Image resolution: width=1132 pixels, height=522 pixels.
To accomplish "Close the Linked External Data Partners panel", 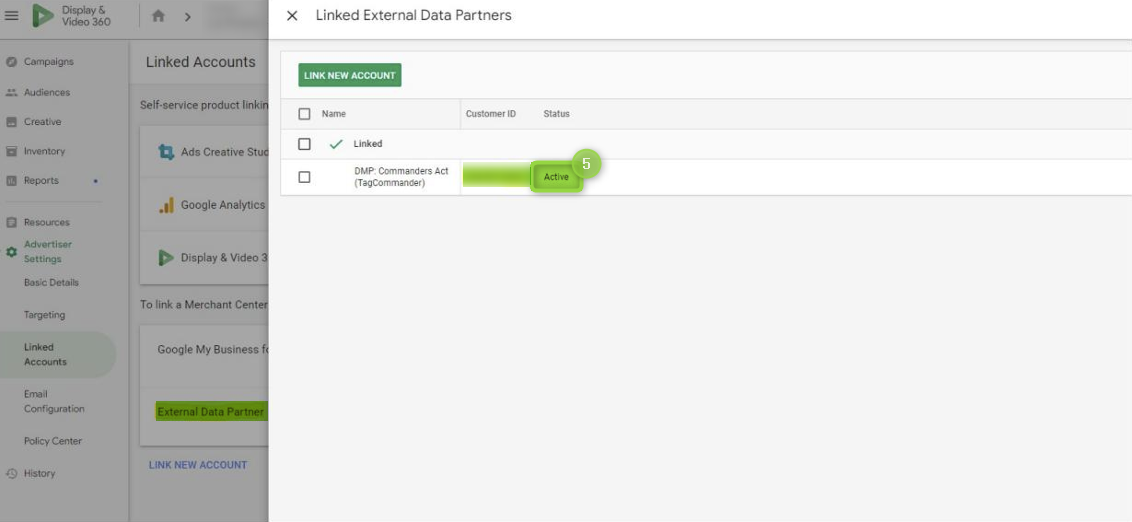I will pyautogui.click(x=292, y=16).
